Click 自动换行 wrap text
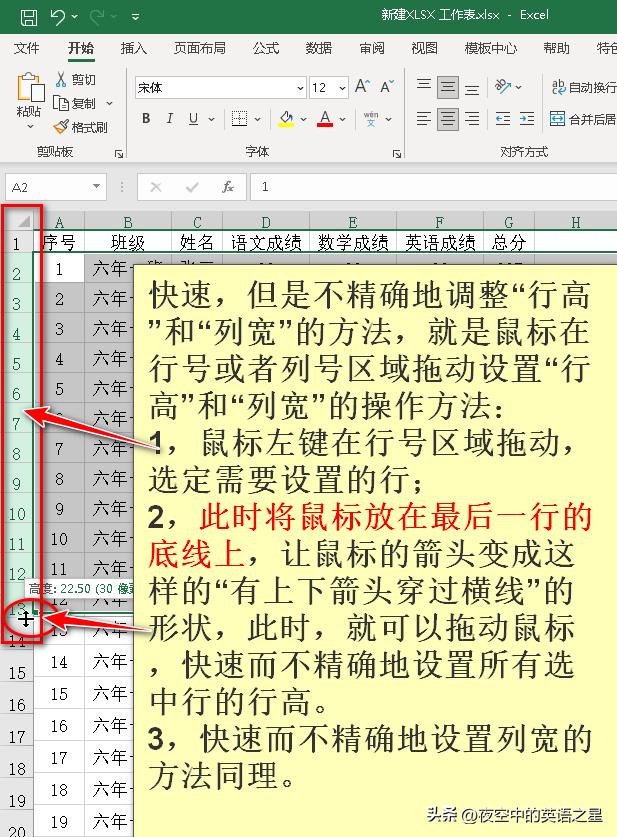Screen dimensions: 617x837 point(583,88)
